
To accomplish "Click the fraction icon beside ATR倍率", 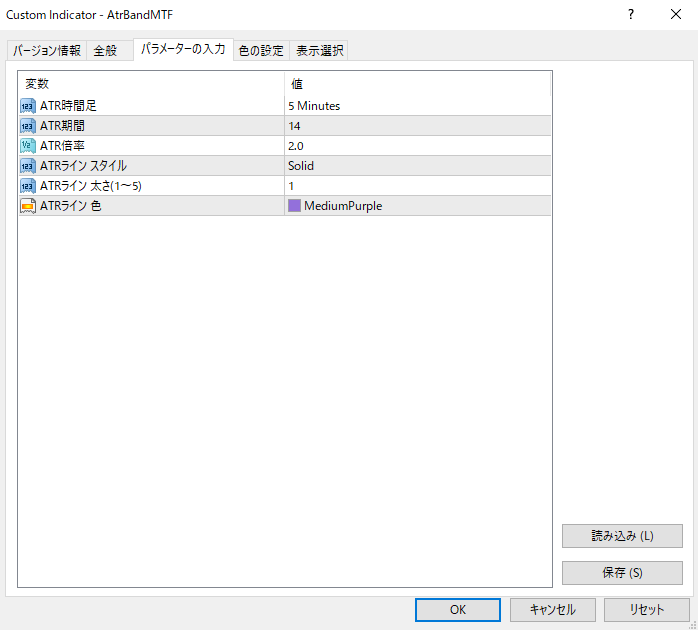I will (28, 146).
